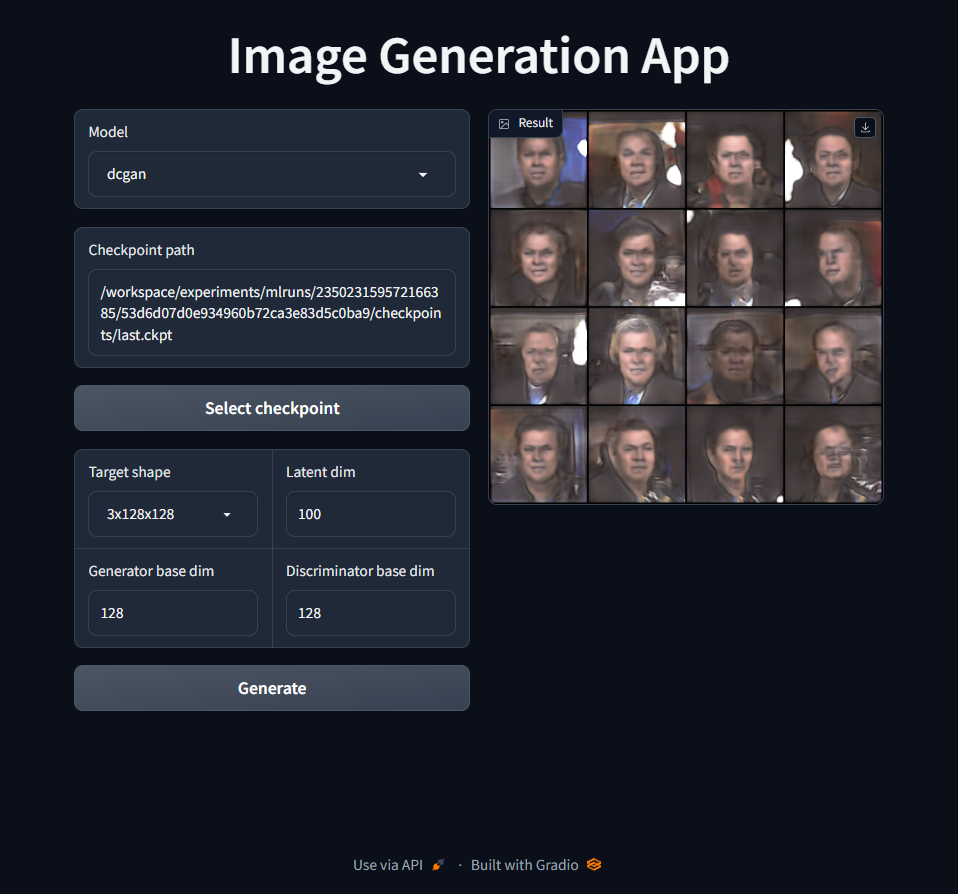Click the Checkpoint path label
This screenshot has width=958, height=894.
click(x=141, y=250)
